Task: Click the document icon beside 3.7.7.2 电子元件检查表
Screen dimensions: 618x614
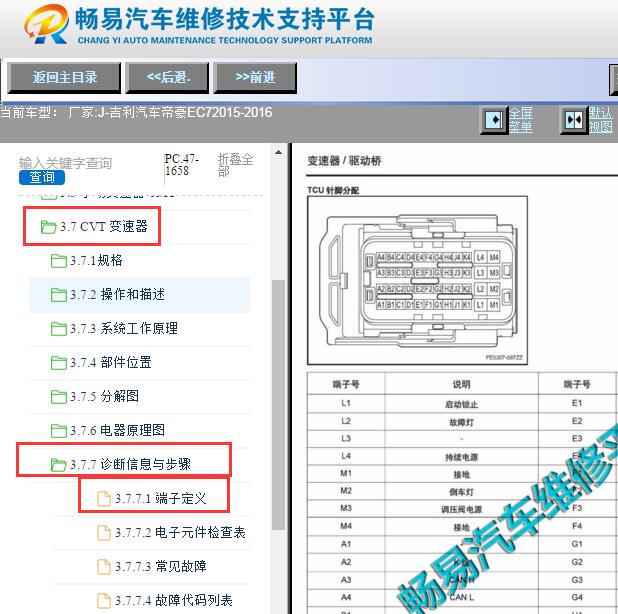Action: click(104, 532)
